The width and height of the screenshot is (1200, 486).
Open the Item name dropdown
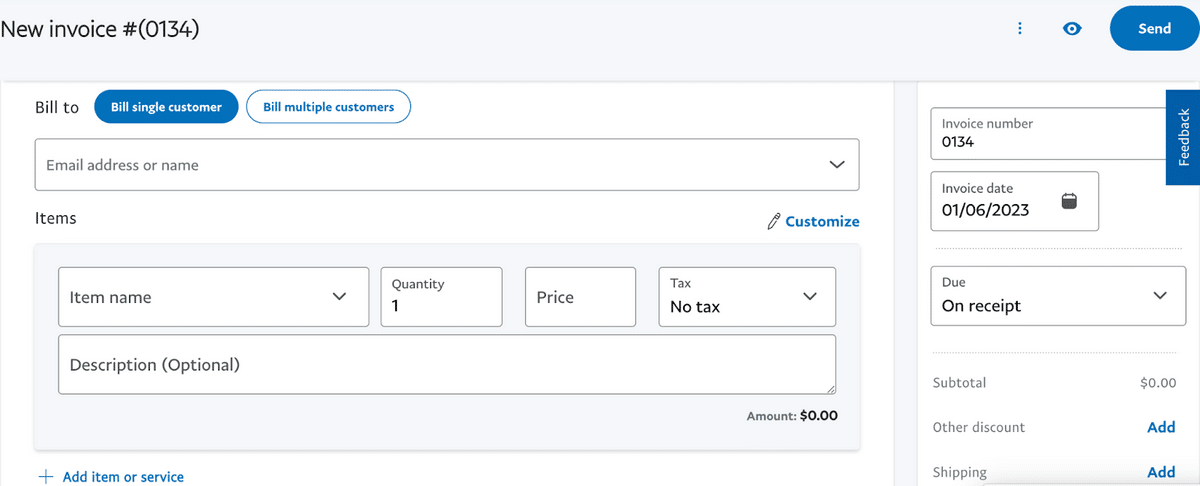coord(339,297)
